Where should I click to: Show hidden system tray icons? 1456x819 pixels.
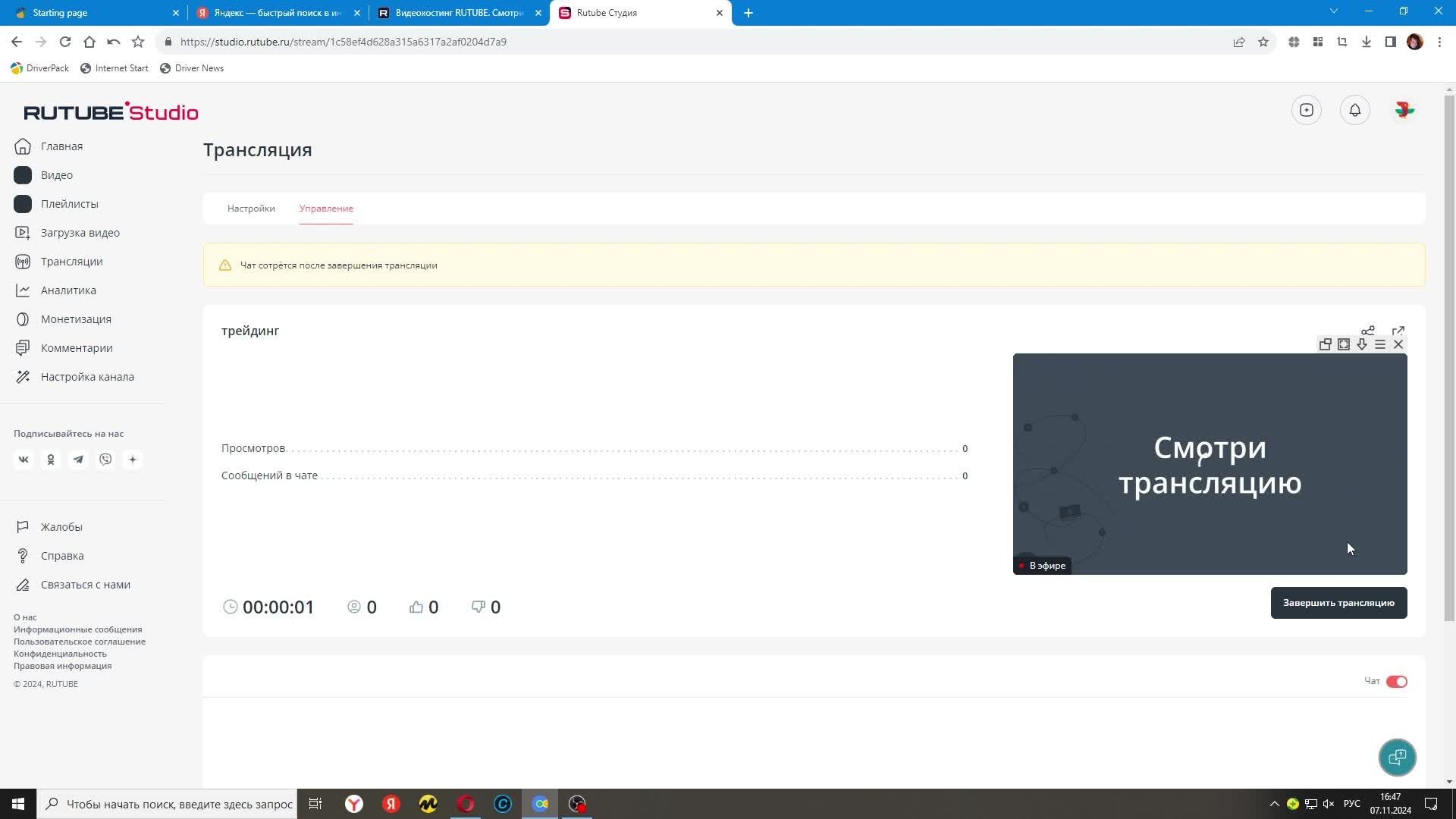(x=1275, y=804)
